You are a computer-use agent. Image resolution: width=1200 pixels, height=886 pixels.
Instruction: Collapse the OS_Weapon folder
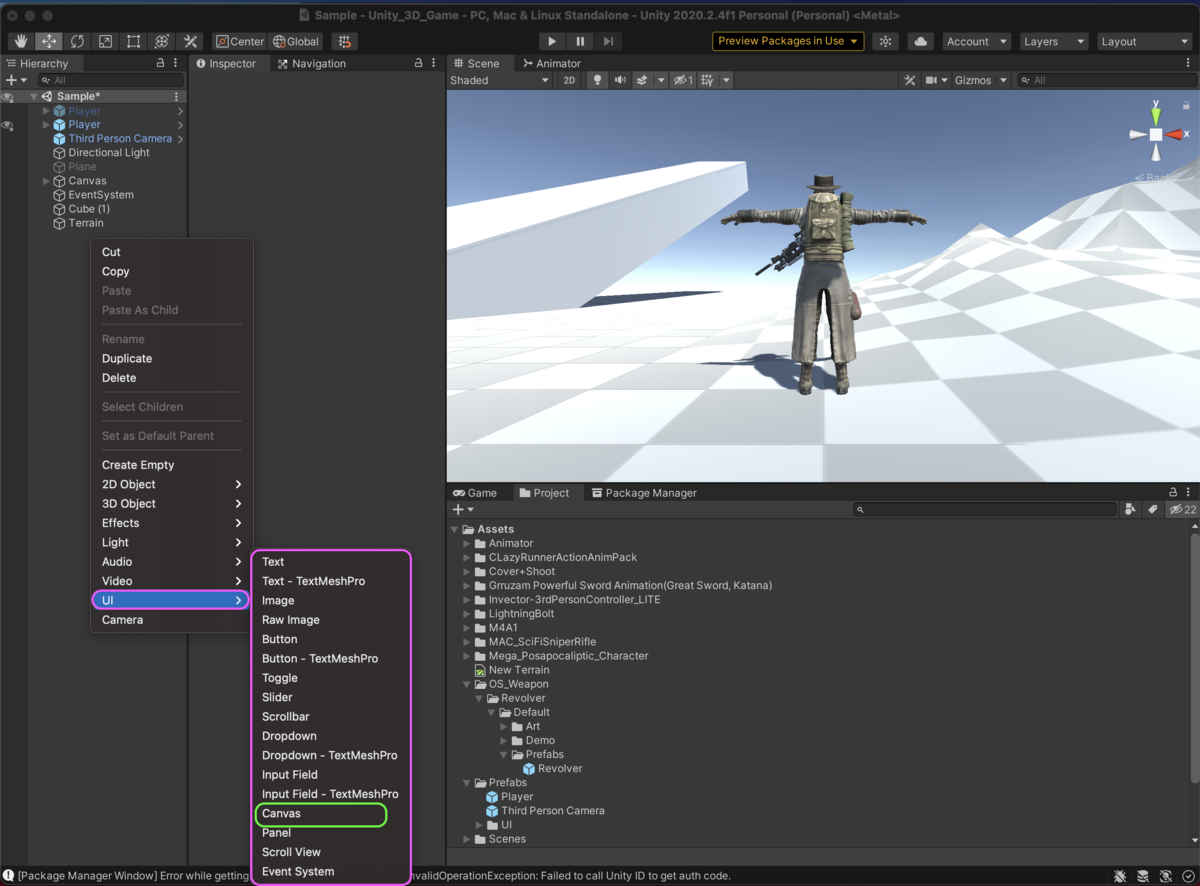click(467, 684)
